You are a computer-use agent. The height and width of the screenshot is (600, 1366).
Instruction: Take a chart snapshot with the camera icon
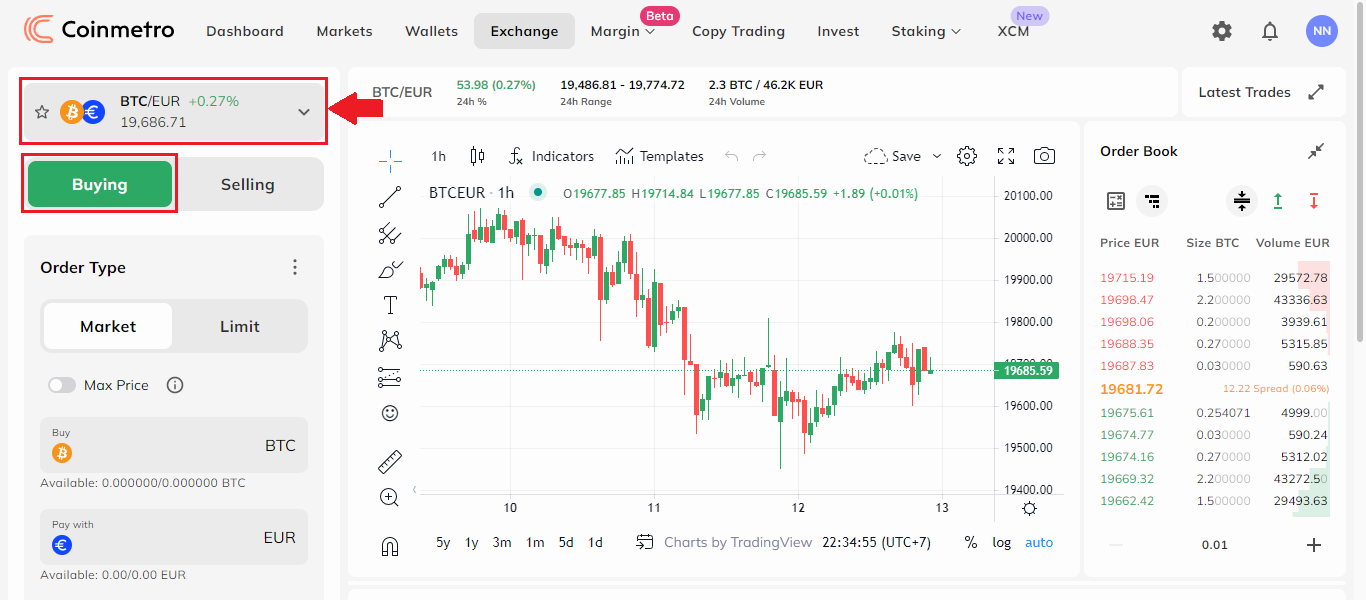click(x=1044, y=156)
